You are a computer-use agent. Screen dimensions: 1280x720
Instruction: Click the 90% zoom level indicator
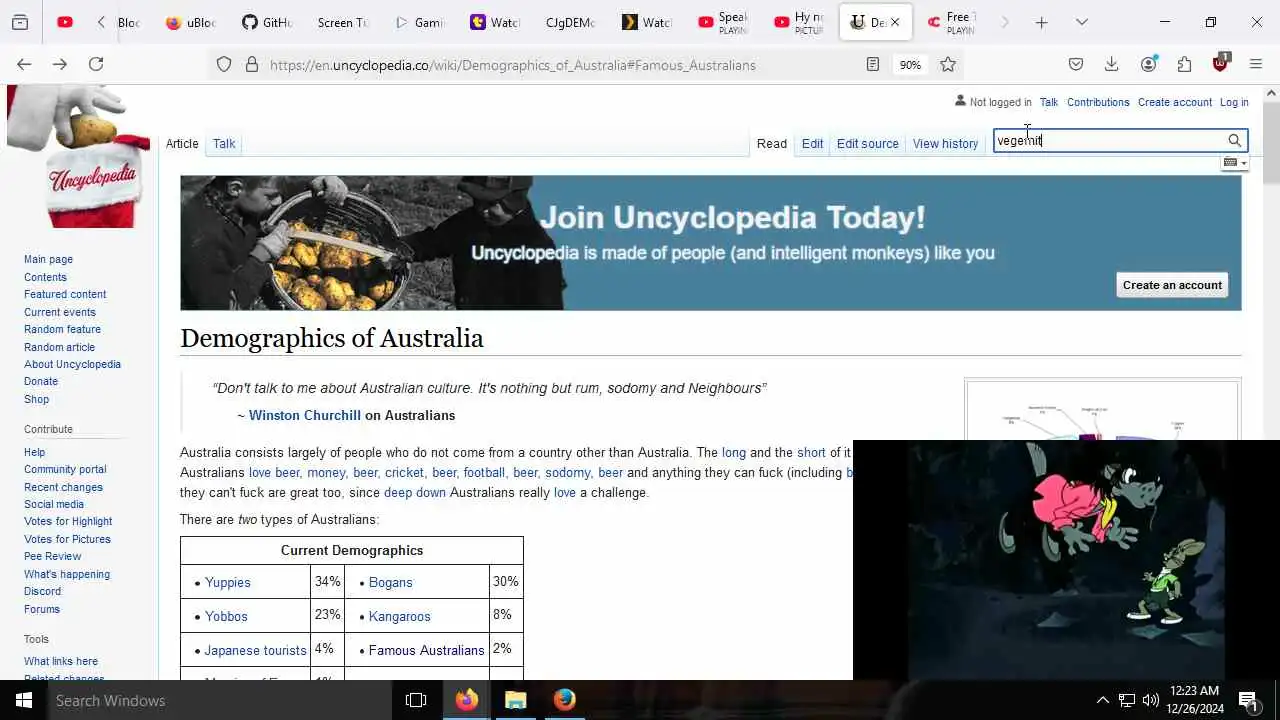[x=910, y=64]
